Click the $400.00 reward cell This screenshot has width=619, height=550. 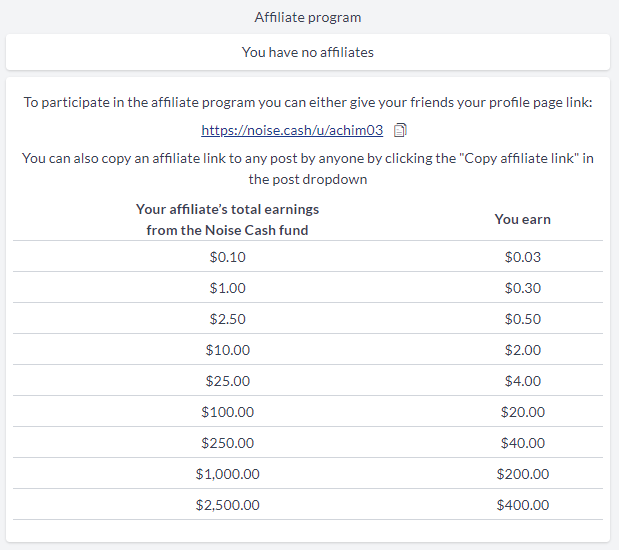coord(523,505)
